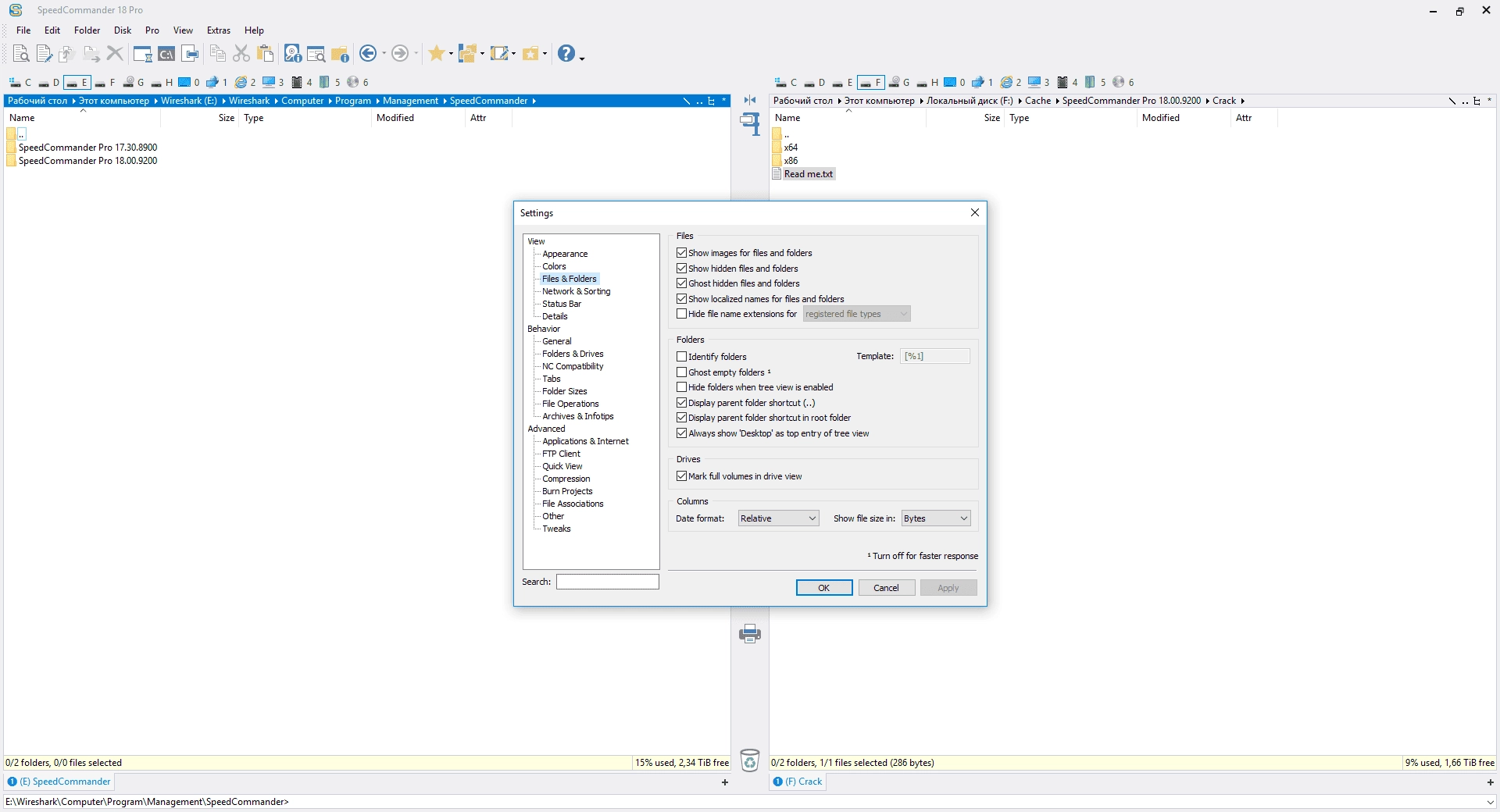
Task: Enable Identify folders checkbox
Action: (681, 357)
